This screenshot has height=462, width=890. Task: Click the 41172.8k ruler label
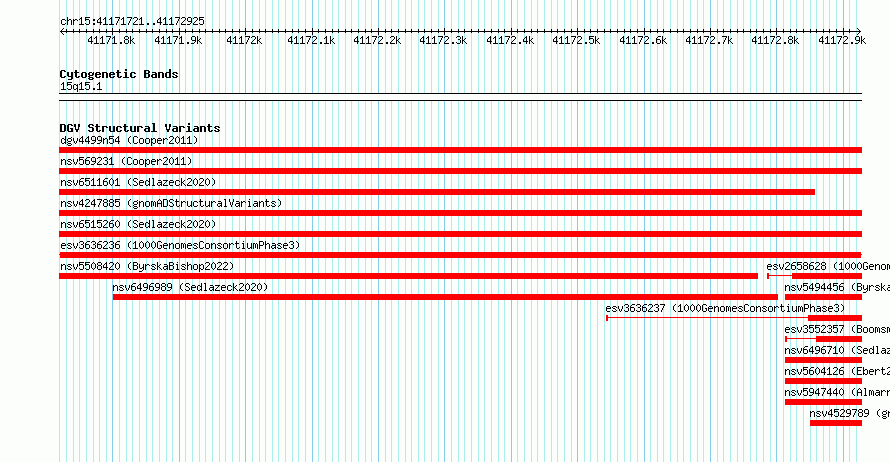(x=775, y=41)
